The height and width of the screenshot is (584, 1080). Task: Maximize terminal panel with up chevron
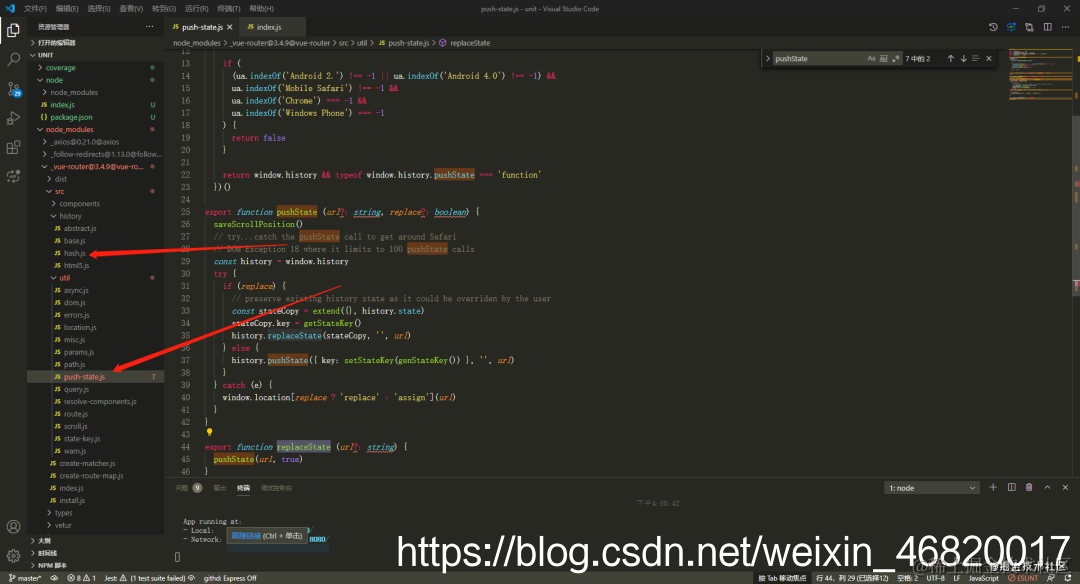coord(1048,488)
